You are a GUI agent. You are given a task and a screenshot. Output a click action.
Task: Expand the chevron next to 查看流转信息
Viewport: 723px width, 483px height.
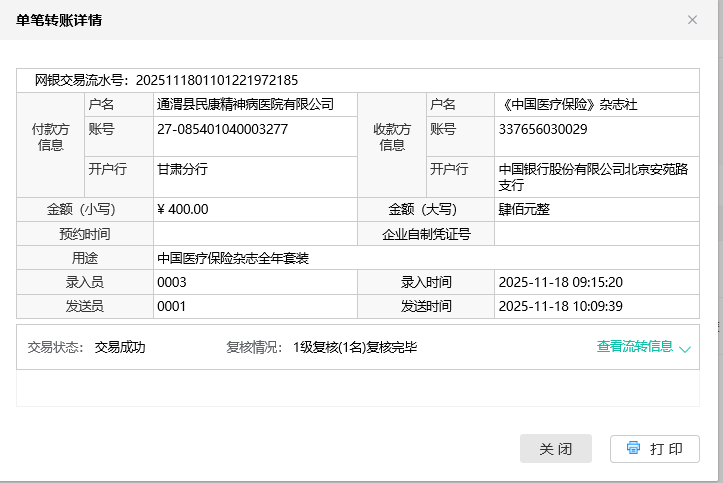685,349
